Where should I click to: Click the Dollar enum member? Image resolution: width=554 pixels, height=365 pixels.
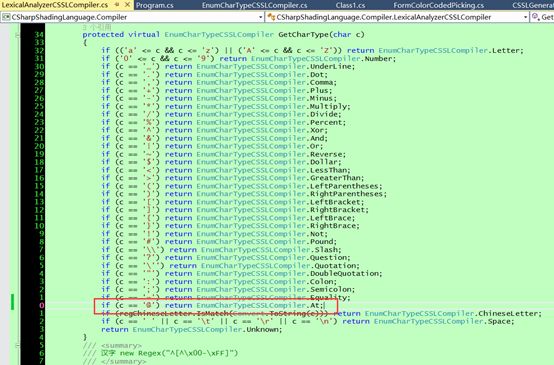[x=324, y=162]
